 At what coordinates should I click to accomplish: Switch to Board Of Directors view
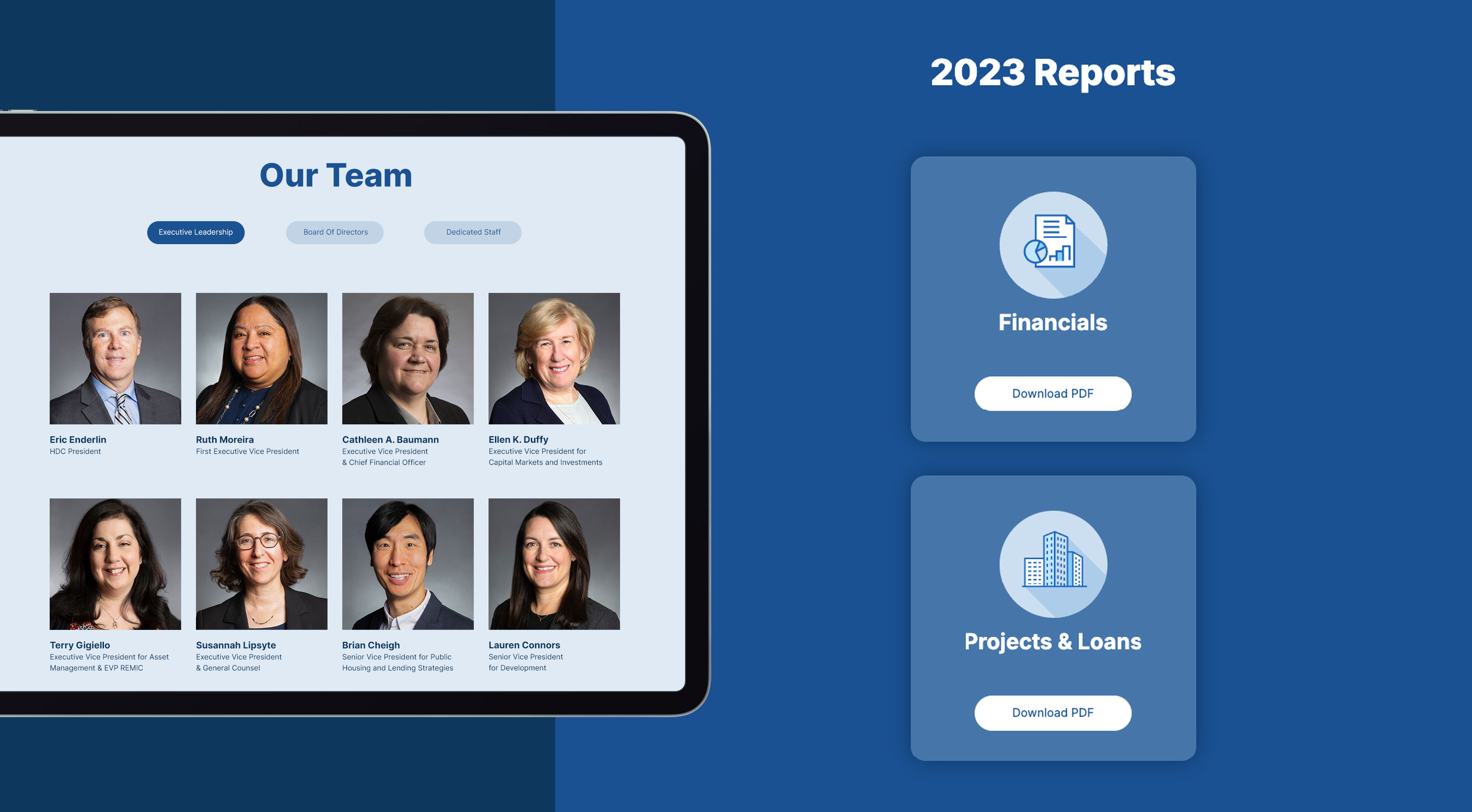pyautogui.click(x=335, y=232)
